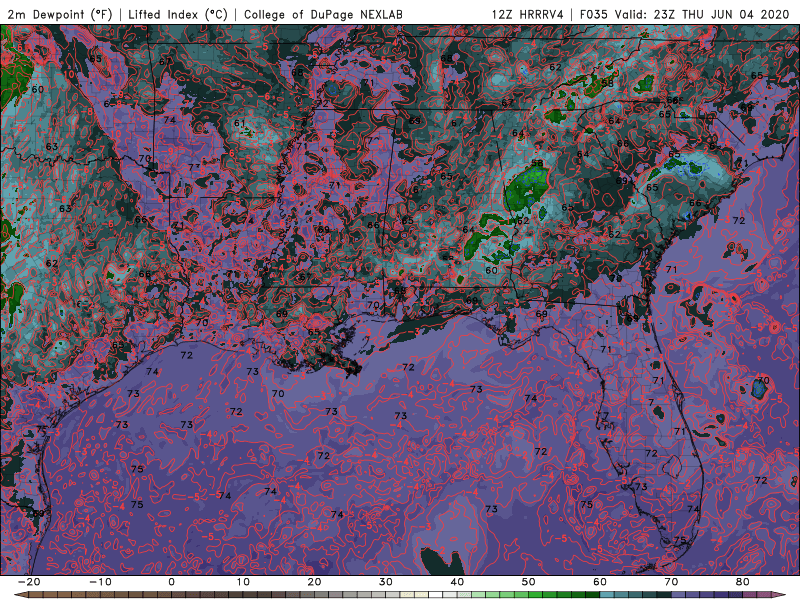Click the '-20' colorbar scale label

[x=29, y=582]
